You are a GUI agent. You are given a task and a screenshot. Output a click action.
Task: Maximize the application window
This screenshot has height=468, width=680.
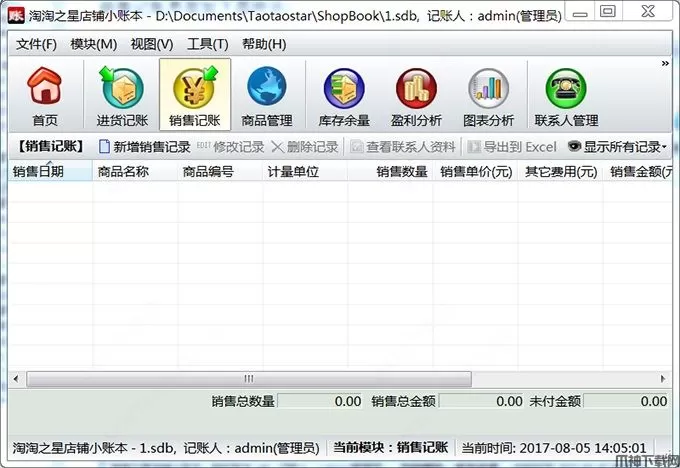pos(608,12)
